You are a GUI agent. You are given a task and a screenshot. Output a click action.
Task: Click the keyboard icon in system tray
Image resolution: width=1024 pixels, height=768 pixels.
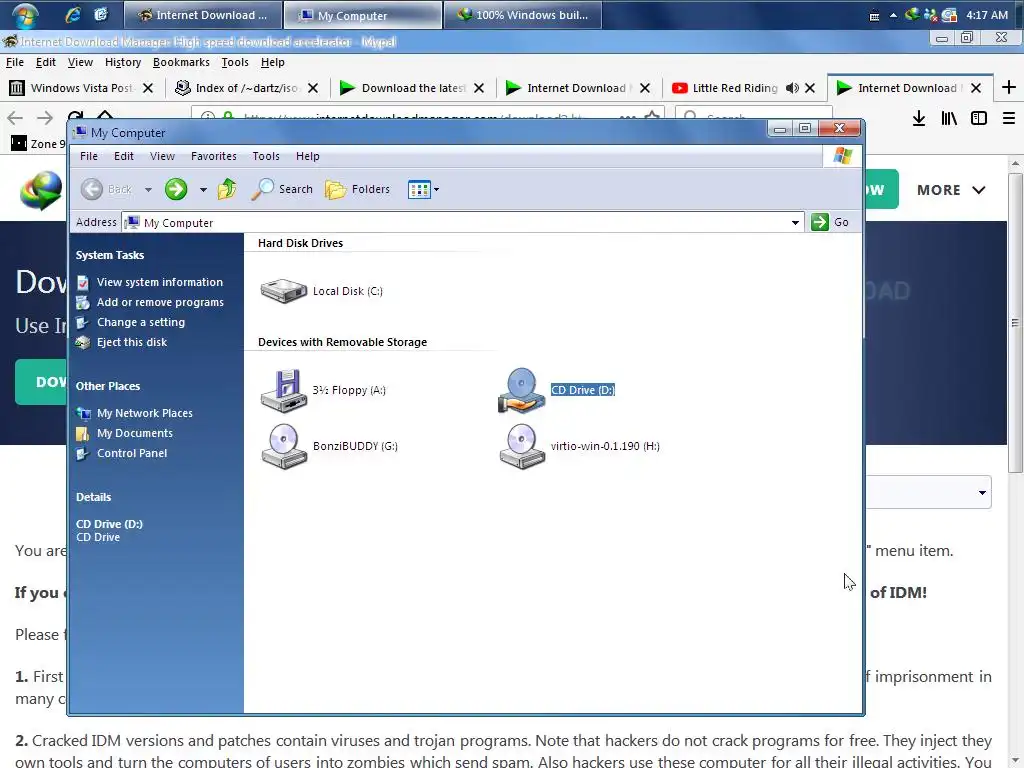[874, 16]
